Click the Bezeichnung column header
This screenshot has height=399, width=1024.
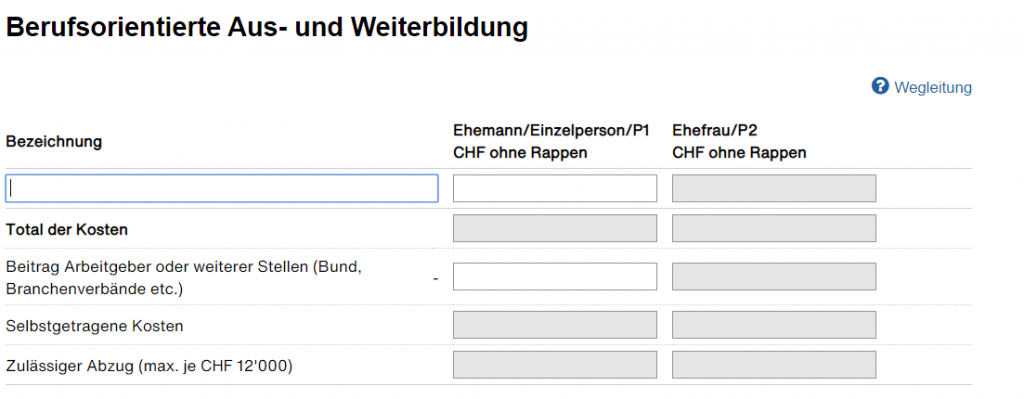point(54,141)
